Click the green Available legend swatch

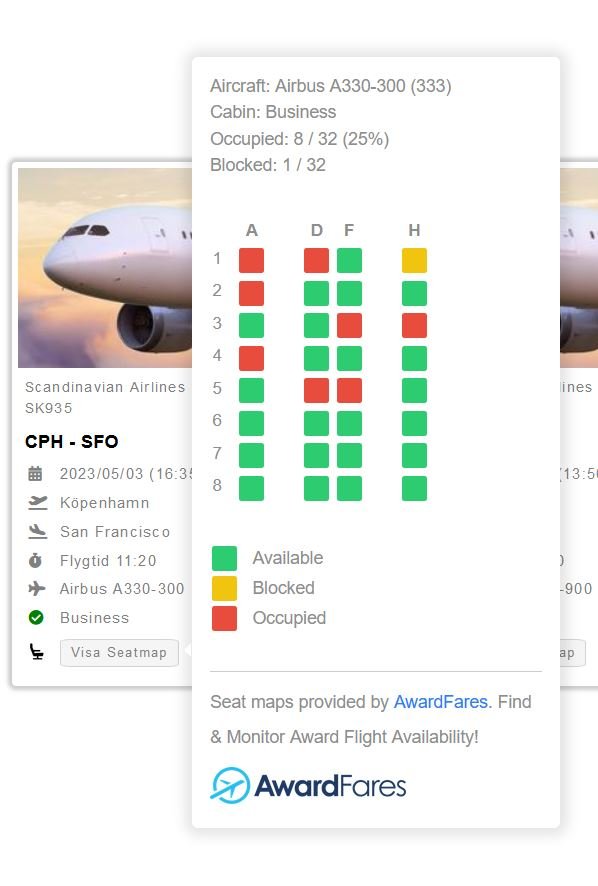222,558
